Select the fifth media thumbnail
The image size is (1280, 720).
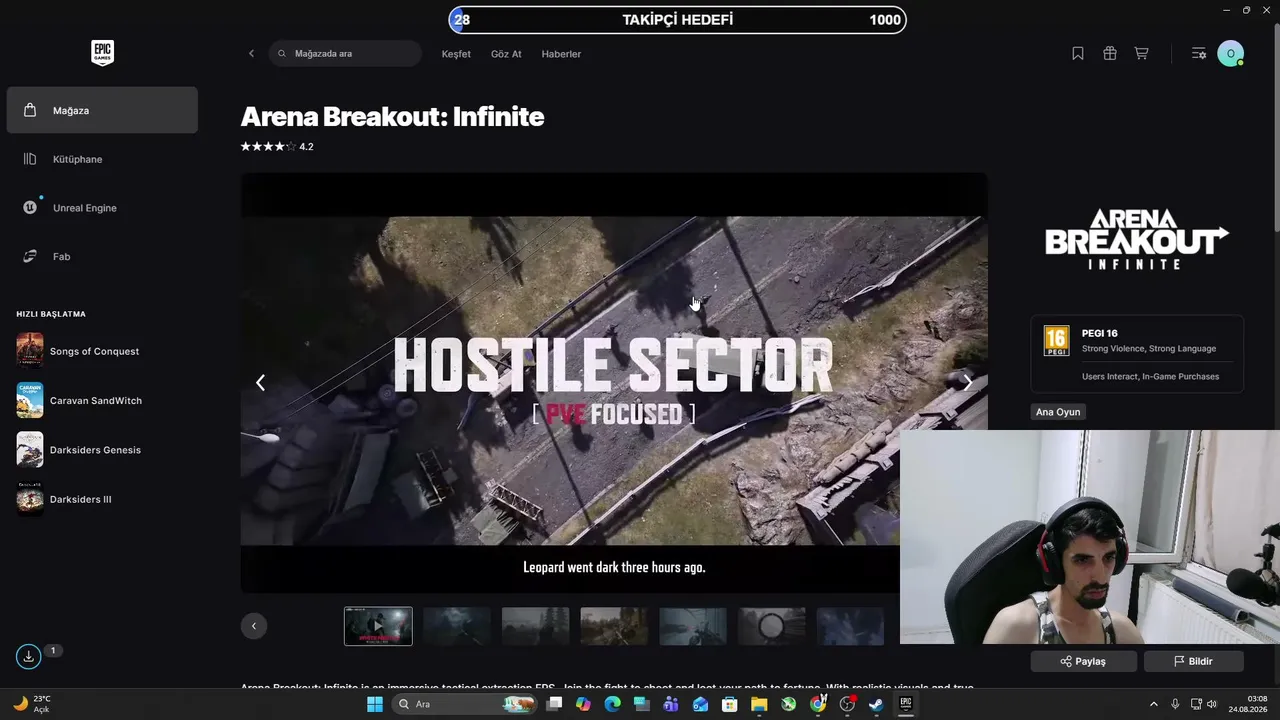693,626
